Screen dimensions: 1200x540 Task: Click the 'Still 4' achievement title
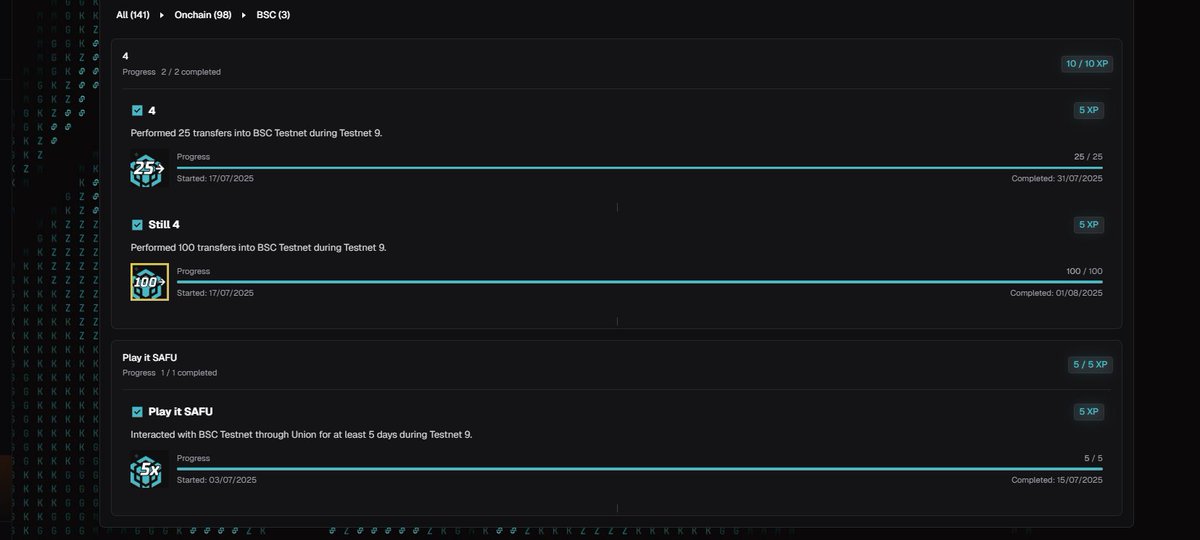click(164, 225)
